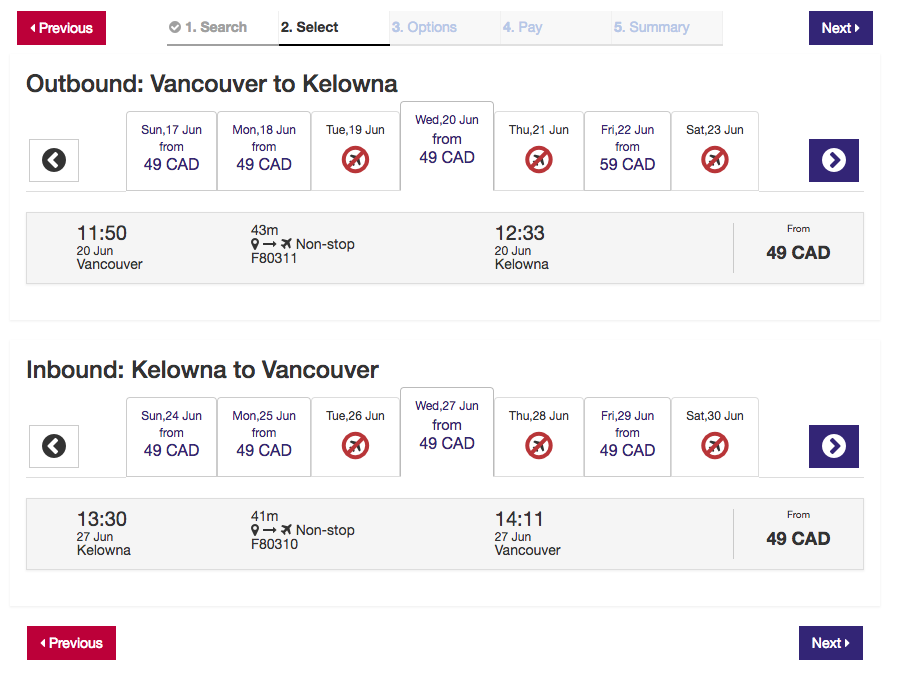Select Fri, 22 Jun 59 CAD outbound tab

coord(627,151)
